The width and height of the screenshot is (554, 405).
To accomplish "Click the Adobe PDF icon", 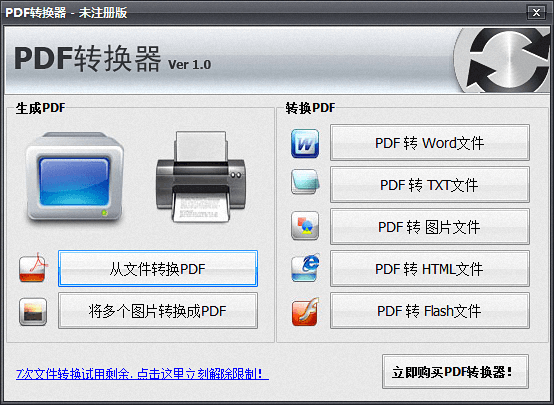I will point(33,268).
